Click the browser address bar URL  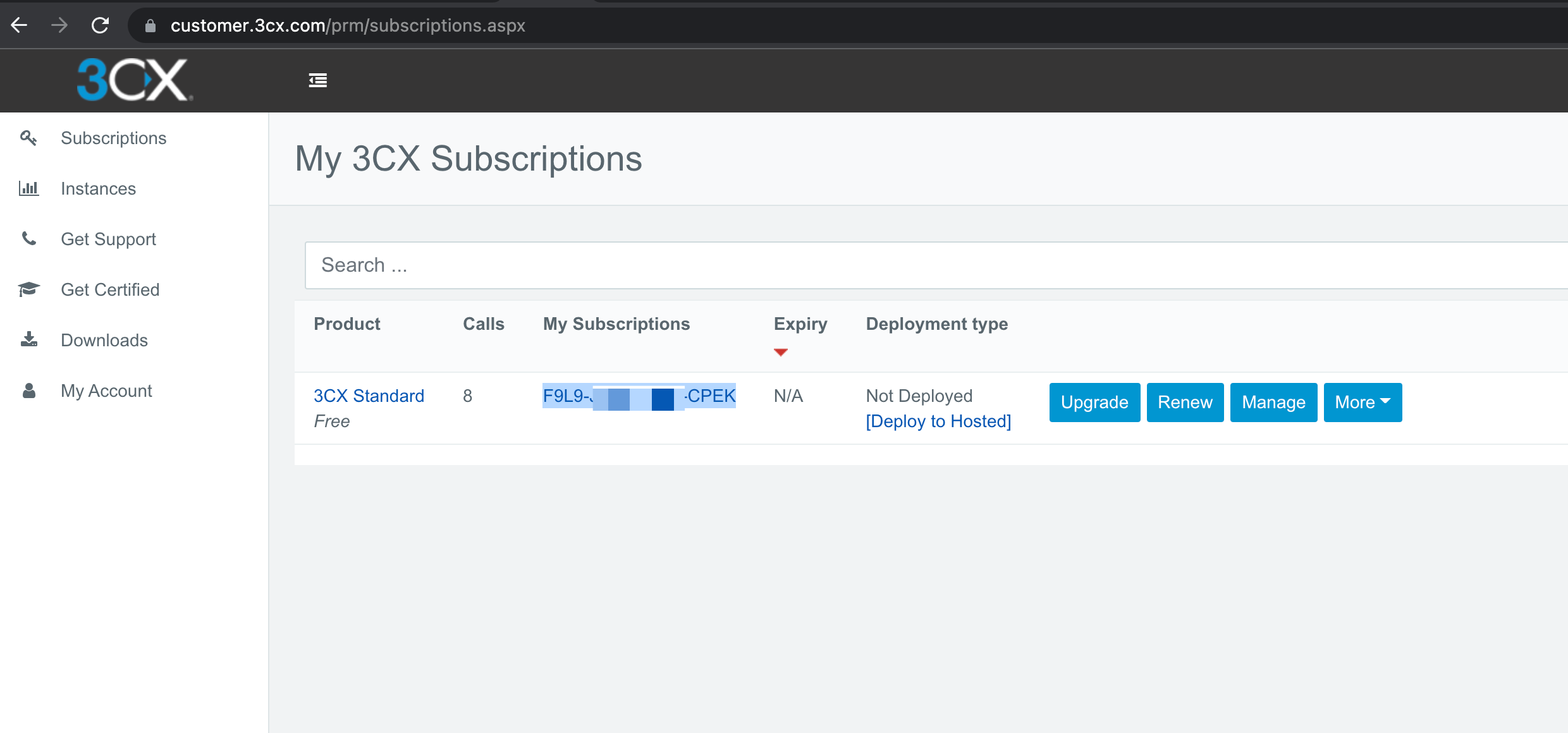[x=348, y=25]
